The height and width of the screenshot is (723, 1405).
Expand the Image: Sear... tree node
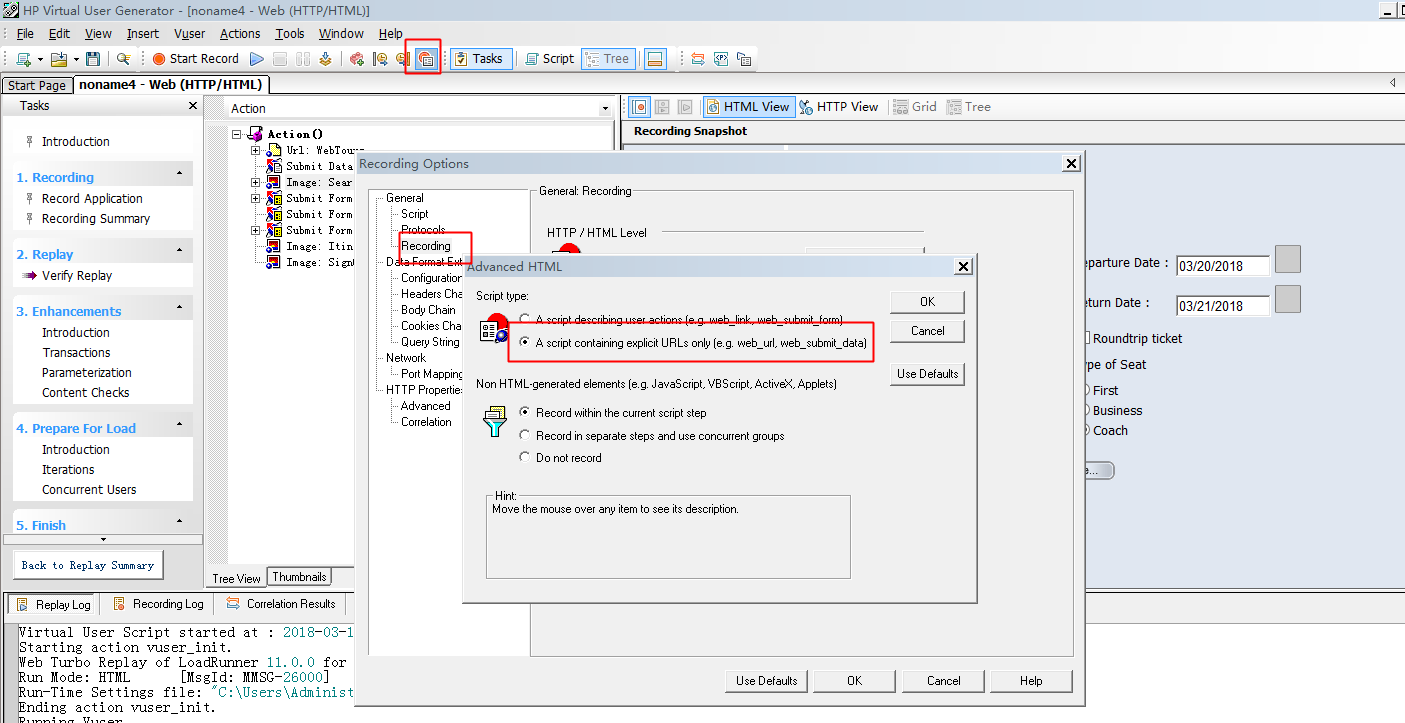(256, 182)
